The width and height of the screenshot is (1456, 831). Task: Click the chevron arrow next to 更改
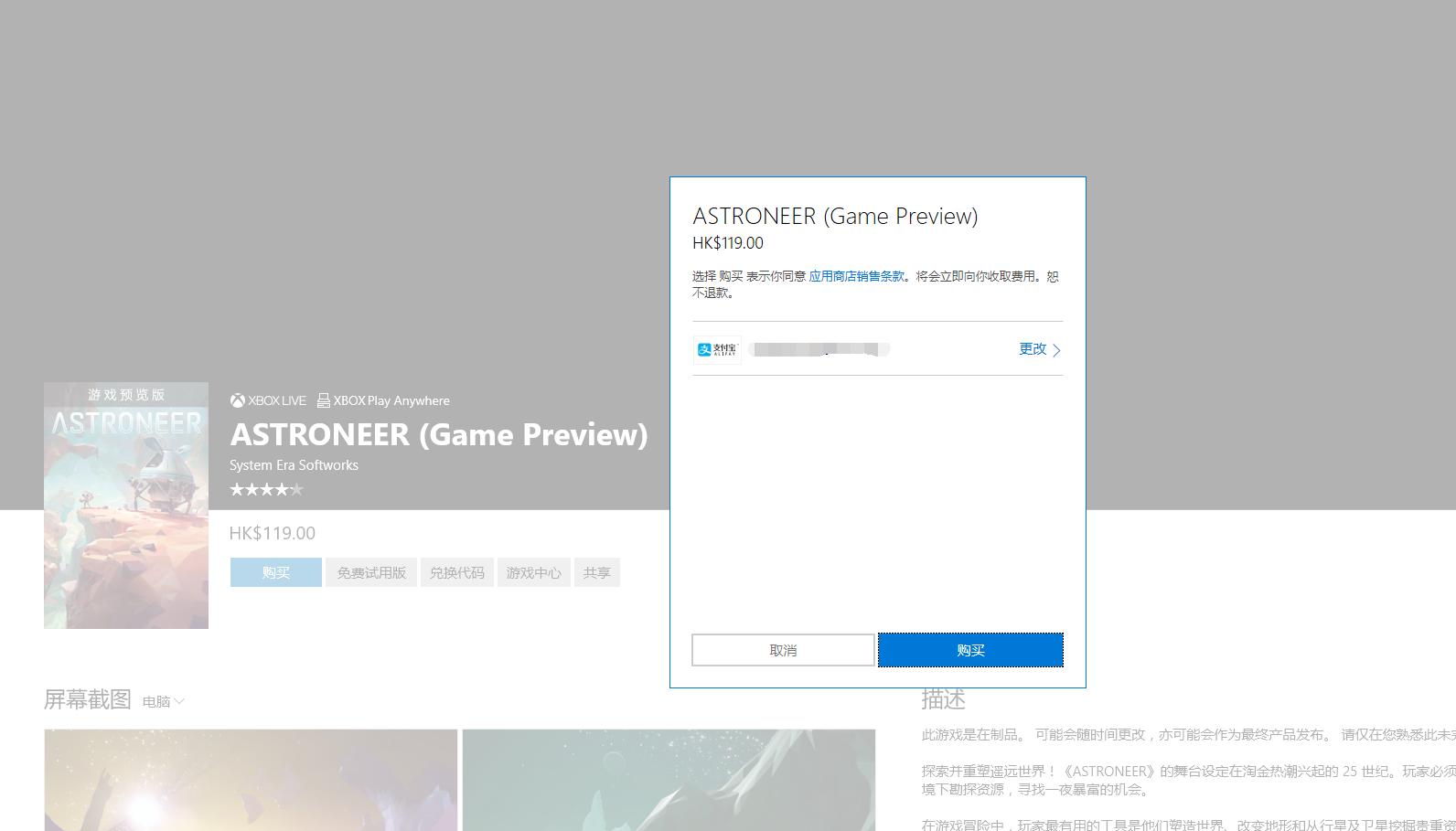[1056, 350]
